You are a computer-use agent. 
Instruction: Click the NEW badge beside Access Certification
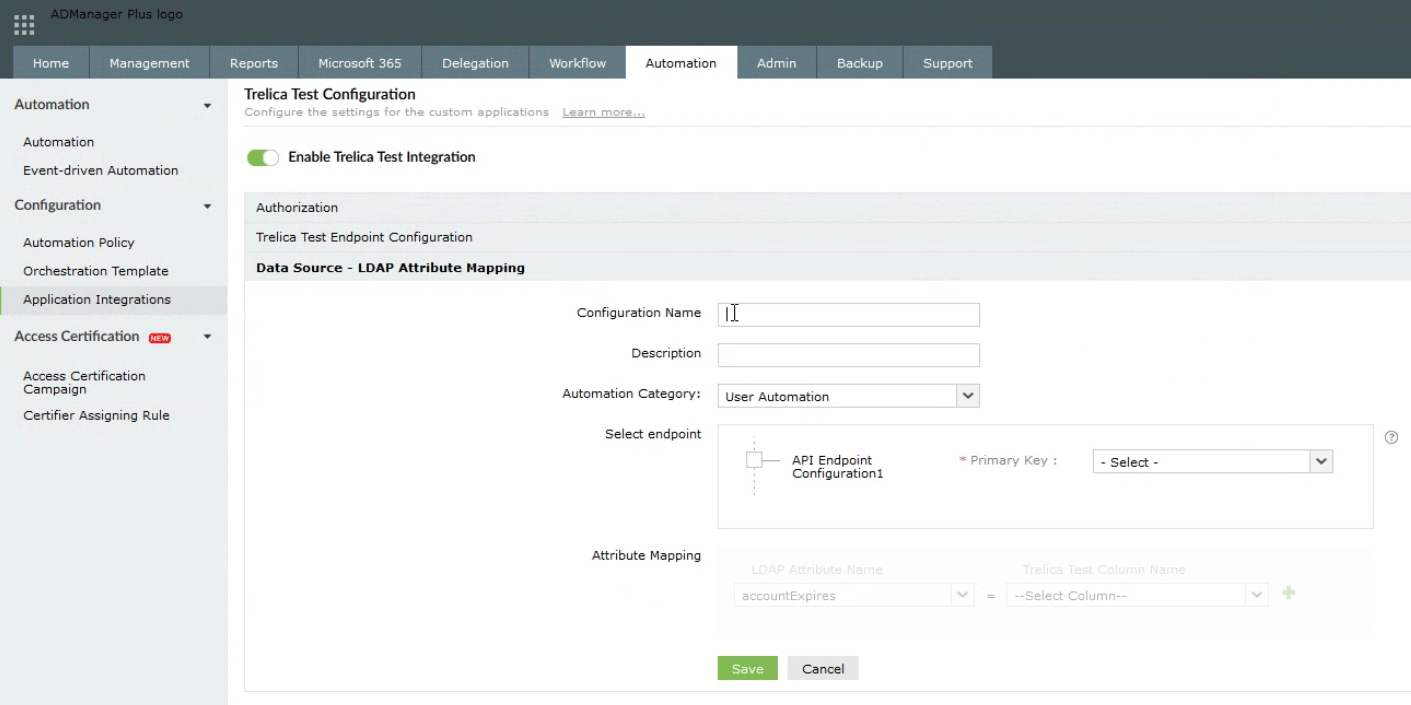pyautogui.click(x=160, y=338)
